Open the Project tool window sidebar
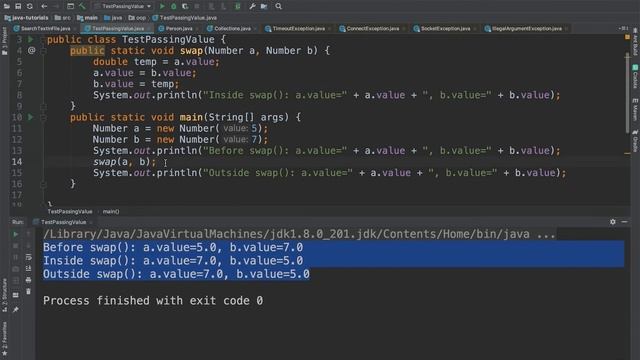Image resolution: width=640 pixels, height=360 pixels. (x=4, y=41)
